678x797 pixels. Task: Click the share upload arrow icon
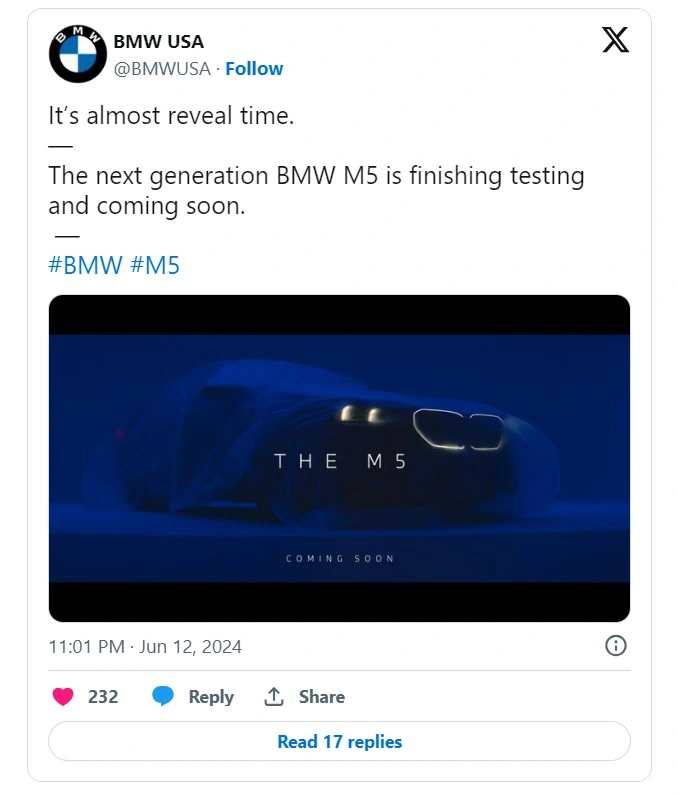click(274, 697)
